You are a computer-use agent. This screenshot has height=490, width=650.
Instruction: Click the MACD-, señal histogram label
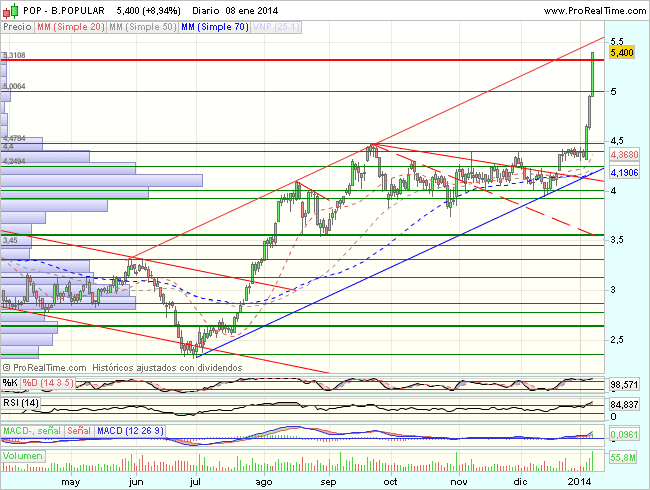point(32,431)
